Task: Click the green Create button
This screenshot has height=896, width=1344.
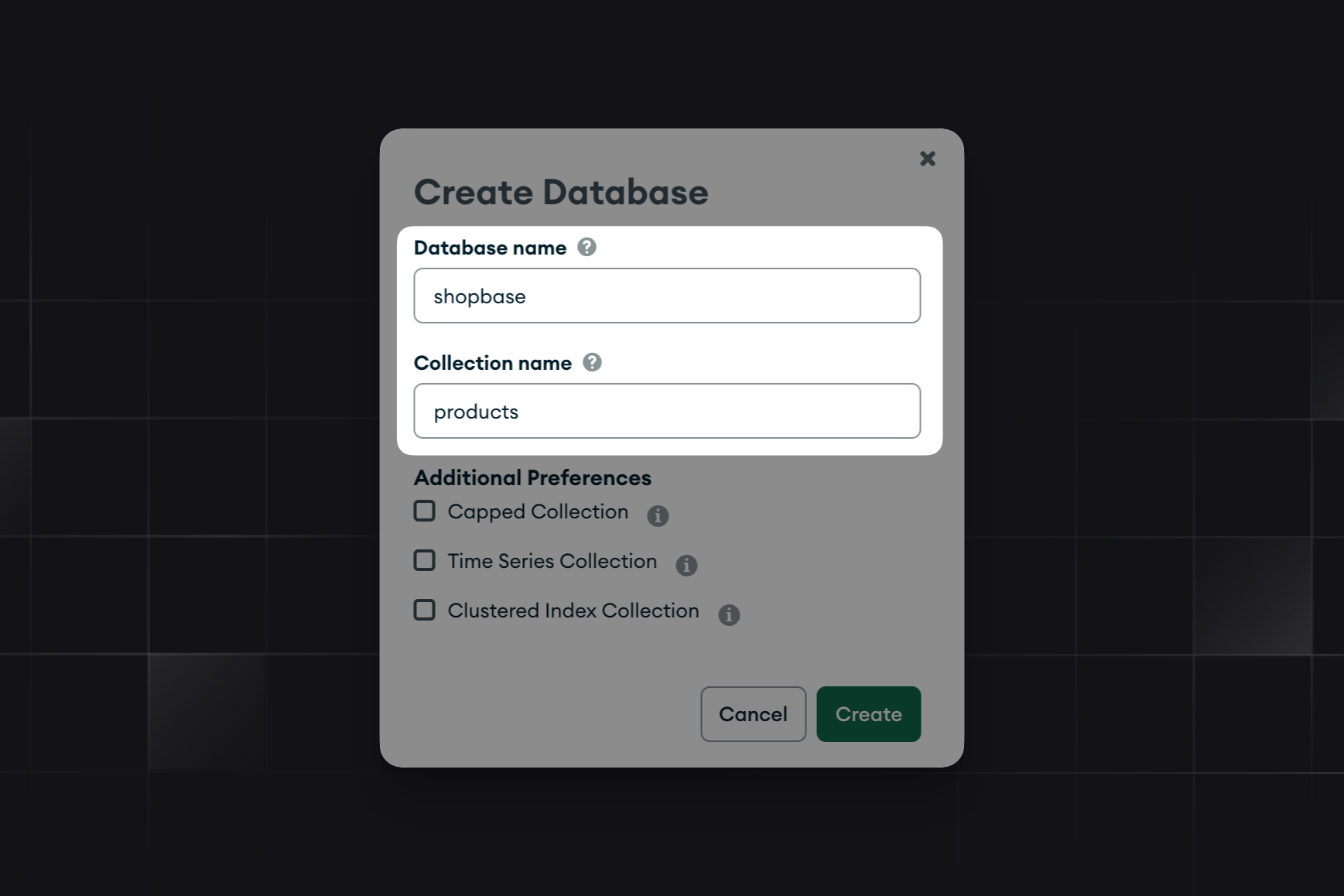Action: coord(868,714)
